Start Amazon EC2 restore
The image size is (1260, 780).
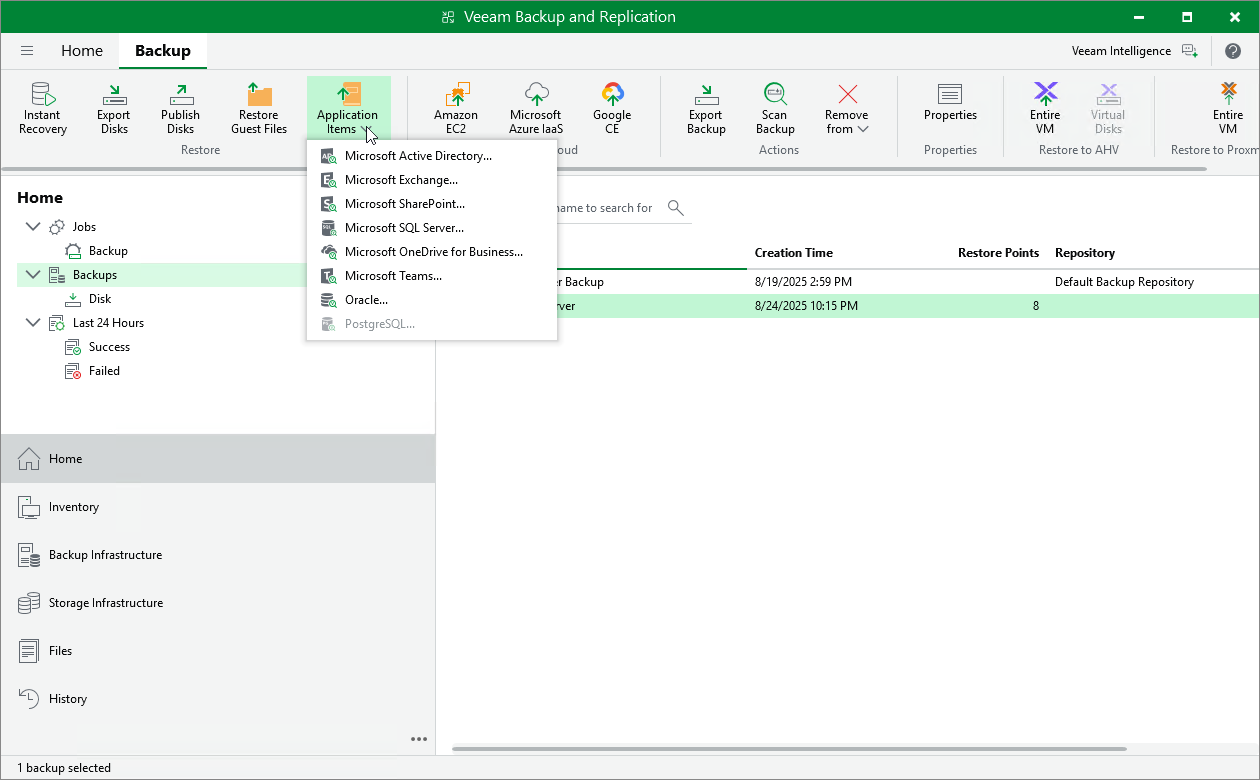point(456,108)
